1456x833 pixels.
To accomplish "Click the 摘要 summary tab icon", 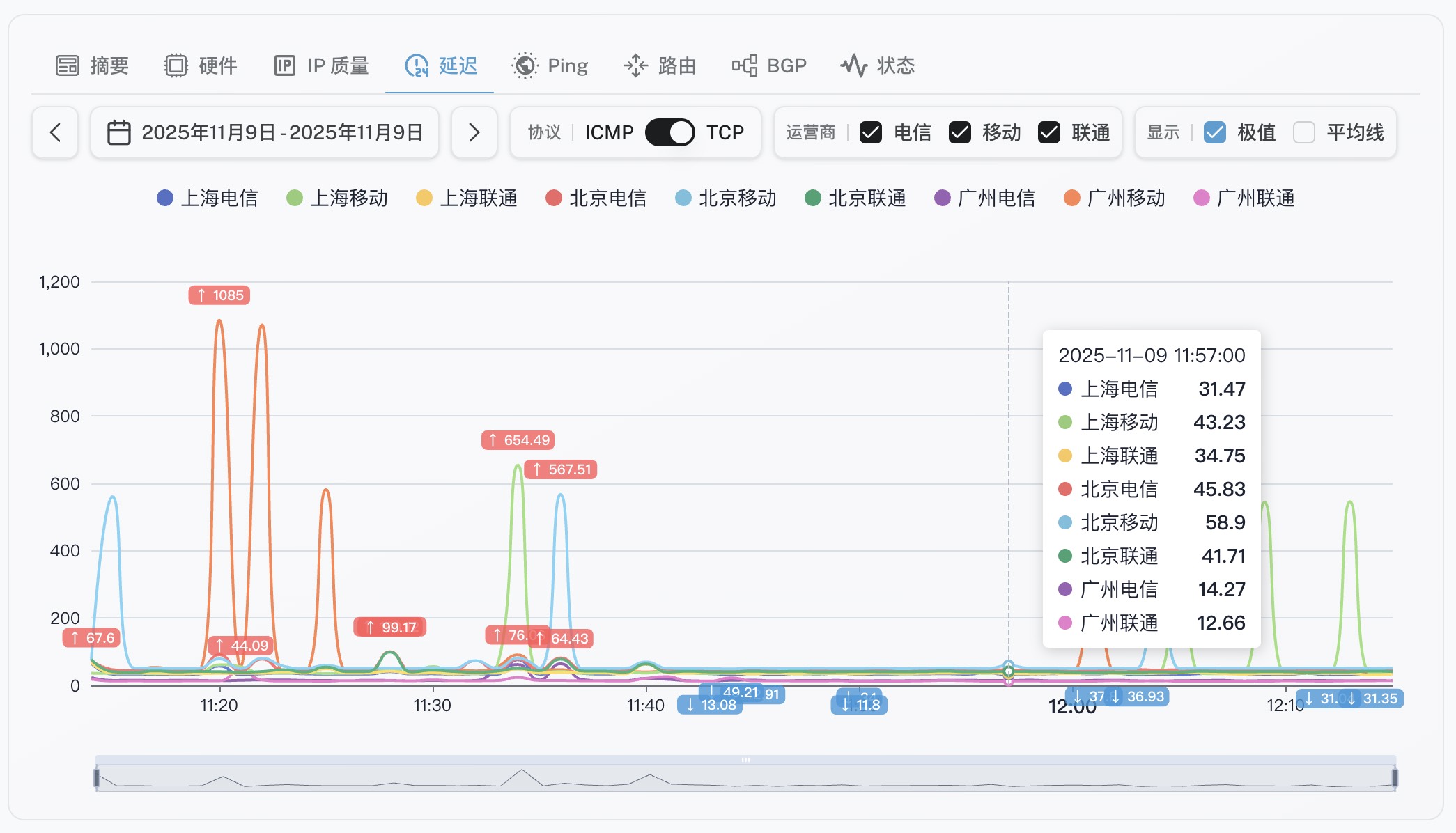I will 68,65.
